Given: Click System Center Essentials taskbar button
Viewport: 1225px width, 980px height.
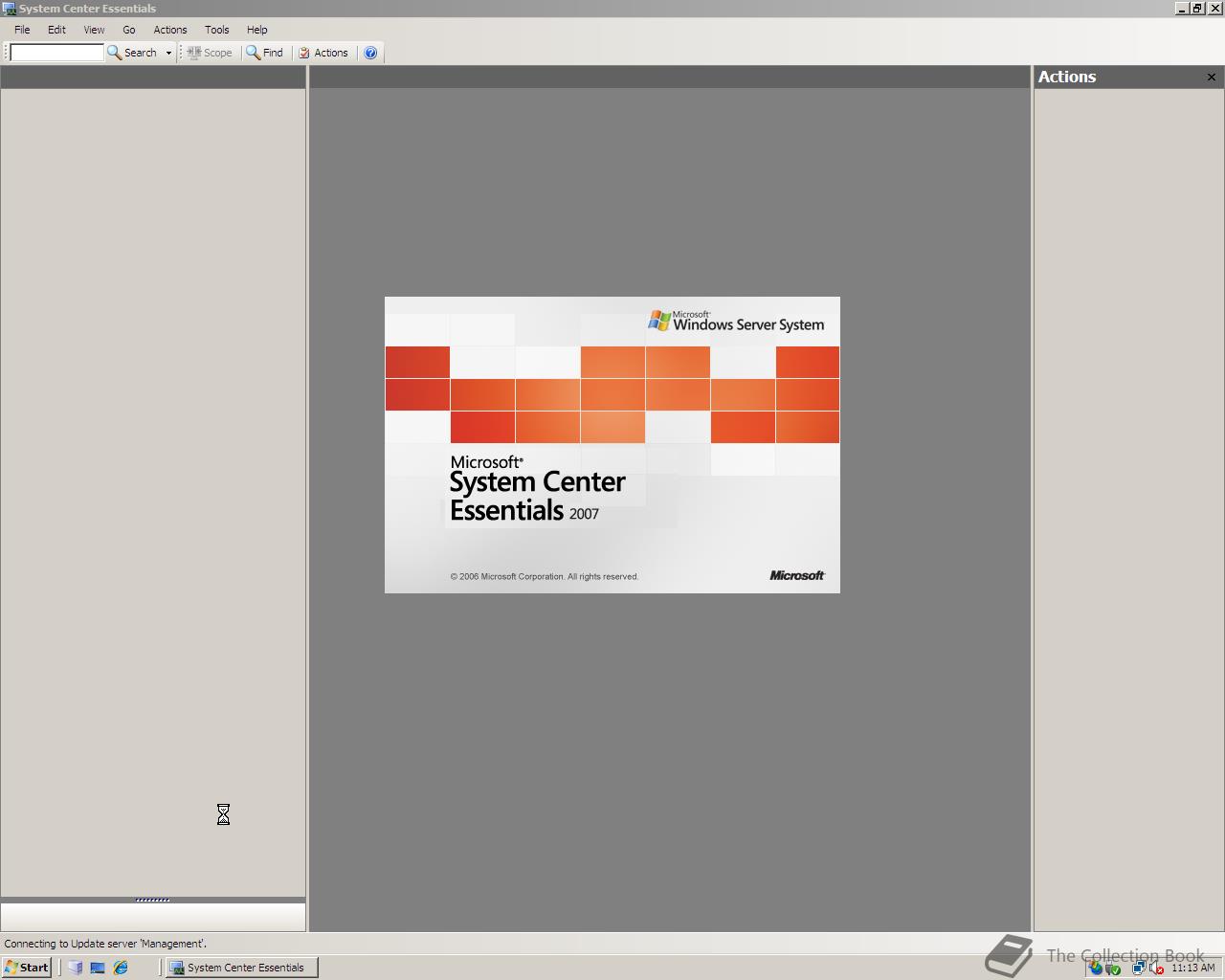Looking at the screenshot, I should click(x=241, y=968).
